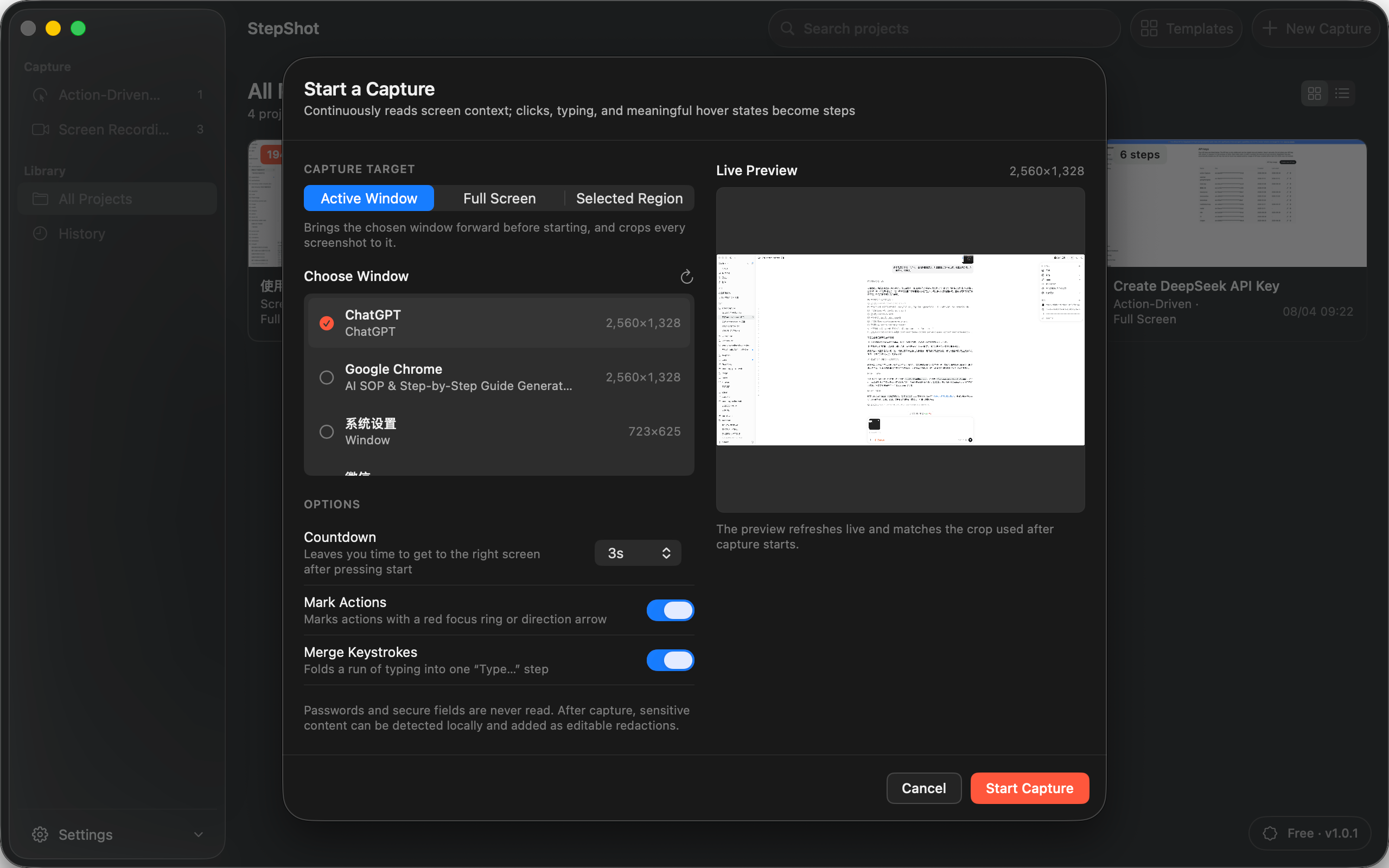Click the Create DeepSeek API Key title
Screen dimensions: 1389x868
tap(1196, 286)
